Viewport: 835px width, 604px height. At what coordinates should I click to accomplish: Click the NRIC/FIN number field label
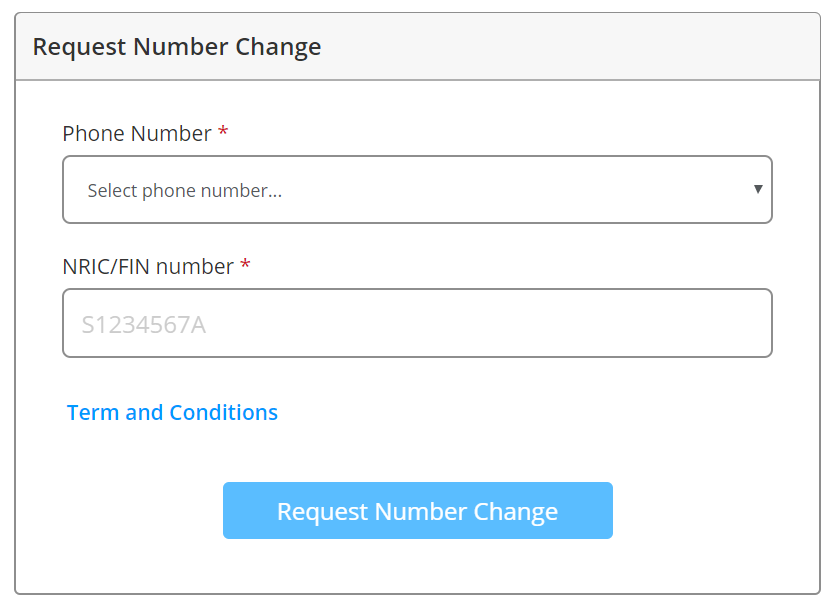[148, 267]
